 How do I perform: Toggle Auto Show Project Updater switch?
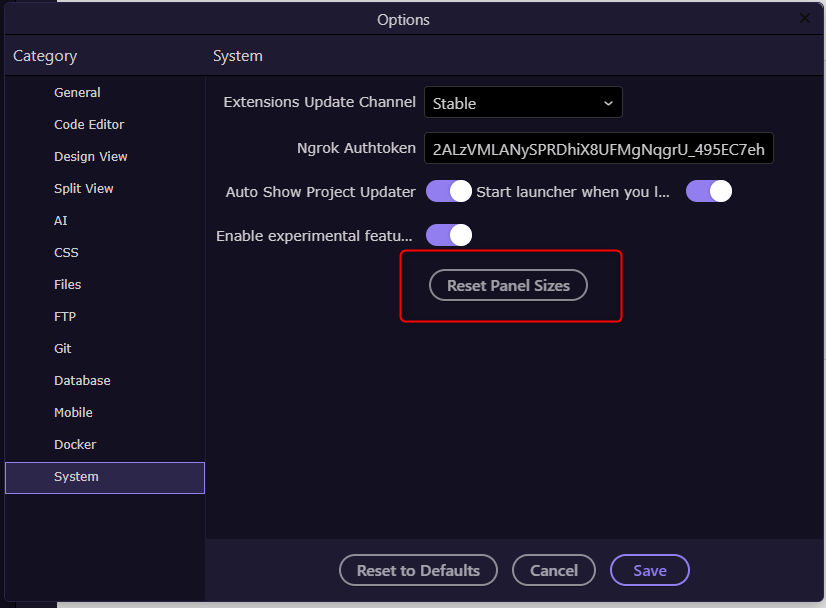point(449,191)
